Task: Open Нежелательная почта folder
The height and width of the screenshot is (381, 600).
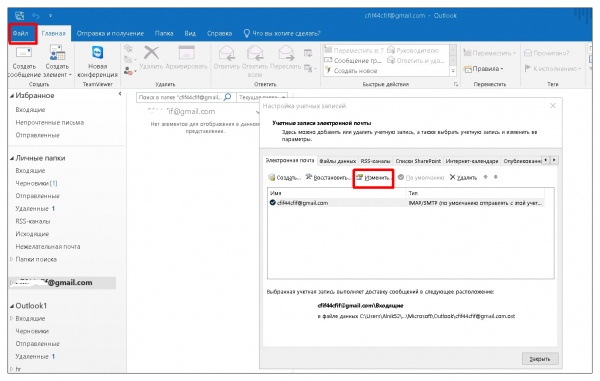Action: (48, 247)
